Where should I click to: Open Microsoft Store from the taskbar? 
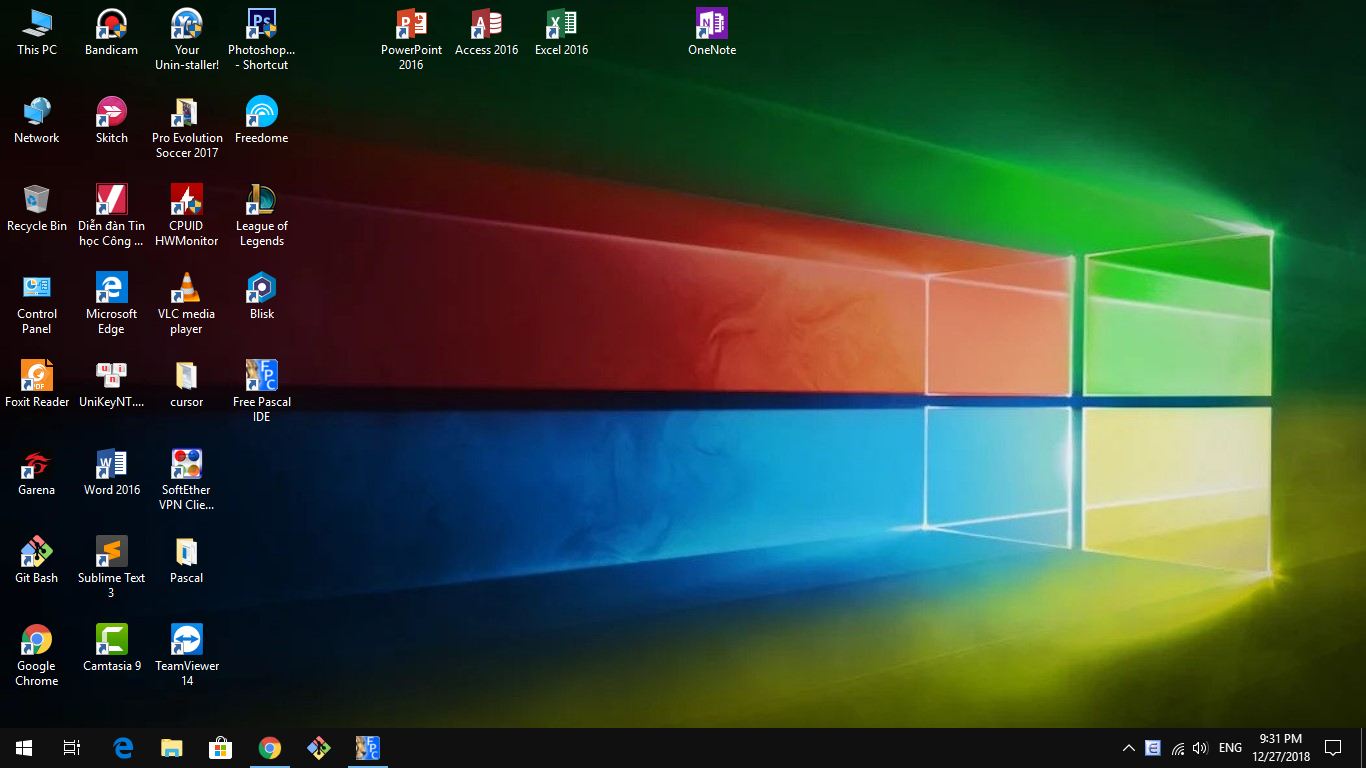coord(220,748)
